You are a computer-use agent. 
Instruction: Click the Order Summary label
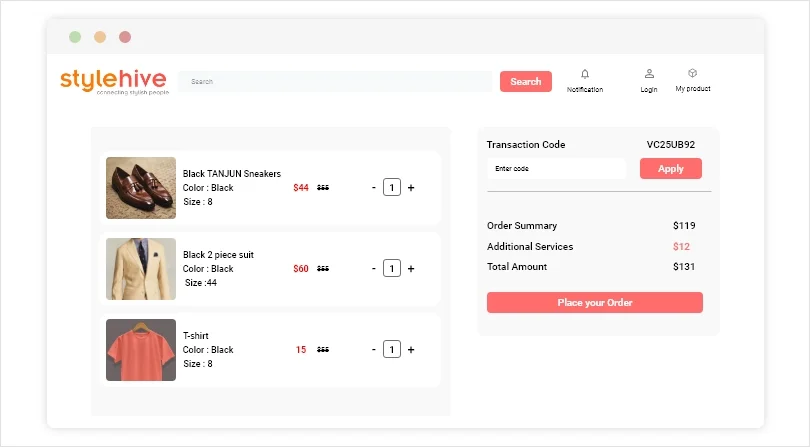pyautogui.click(x=522, y=226)
